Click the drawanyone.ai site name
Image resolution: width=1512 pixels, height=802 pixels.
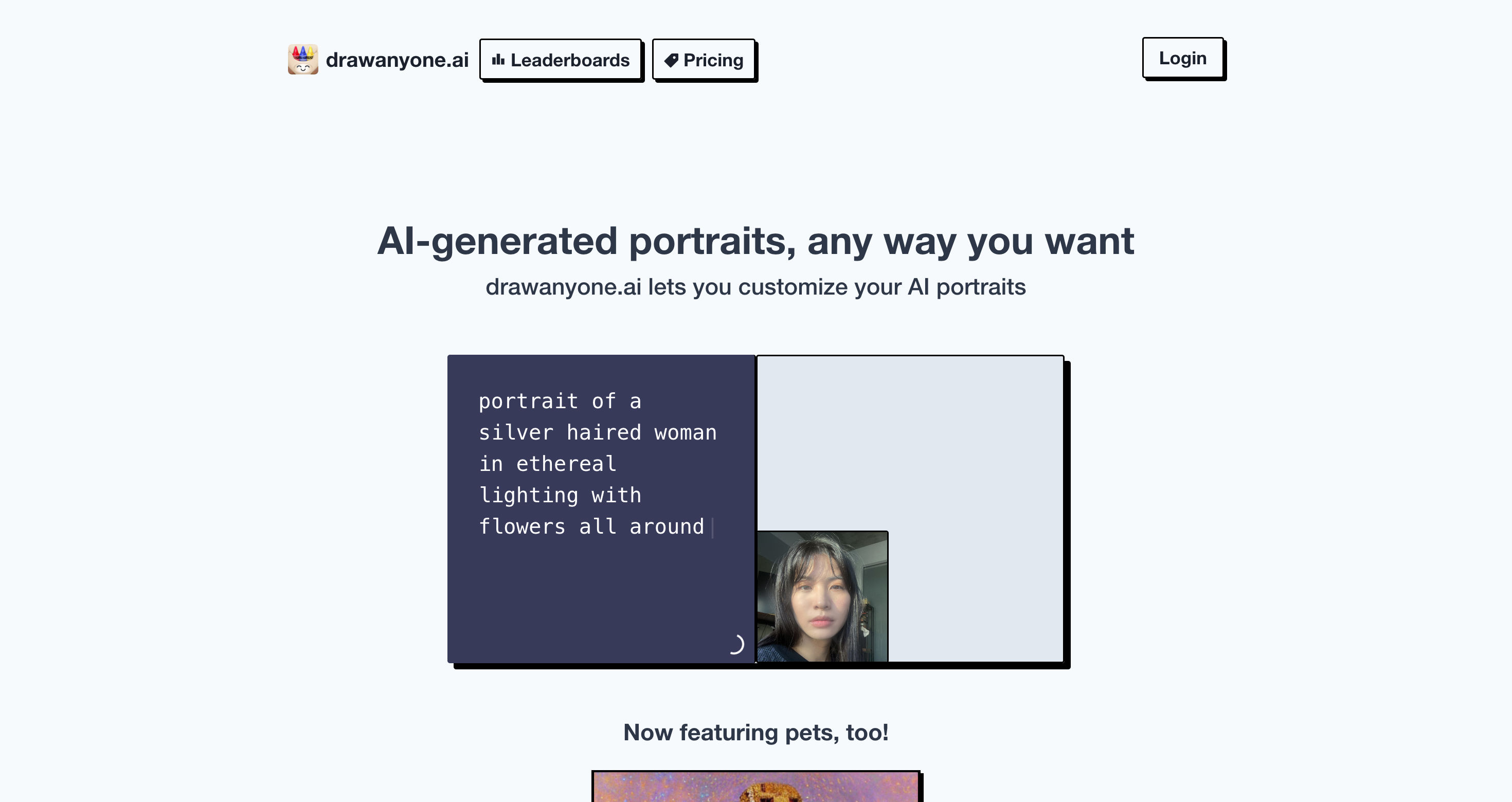click(x=398, y=59)
